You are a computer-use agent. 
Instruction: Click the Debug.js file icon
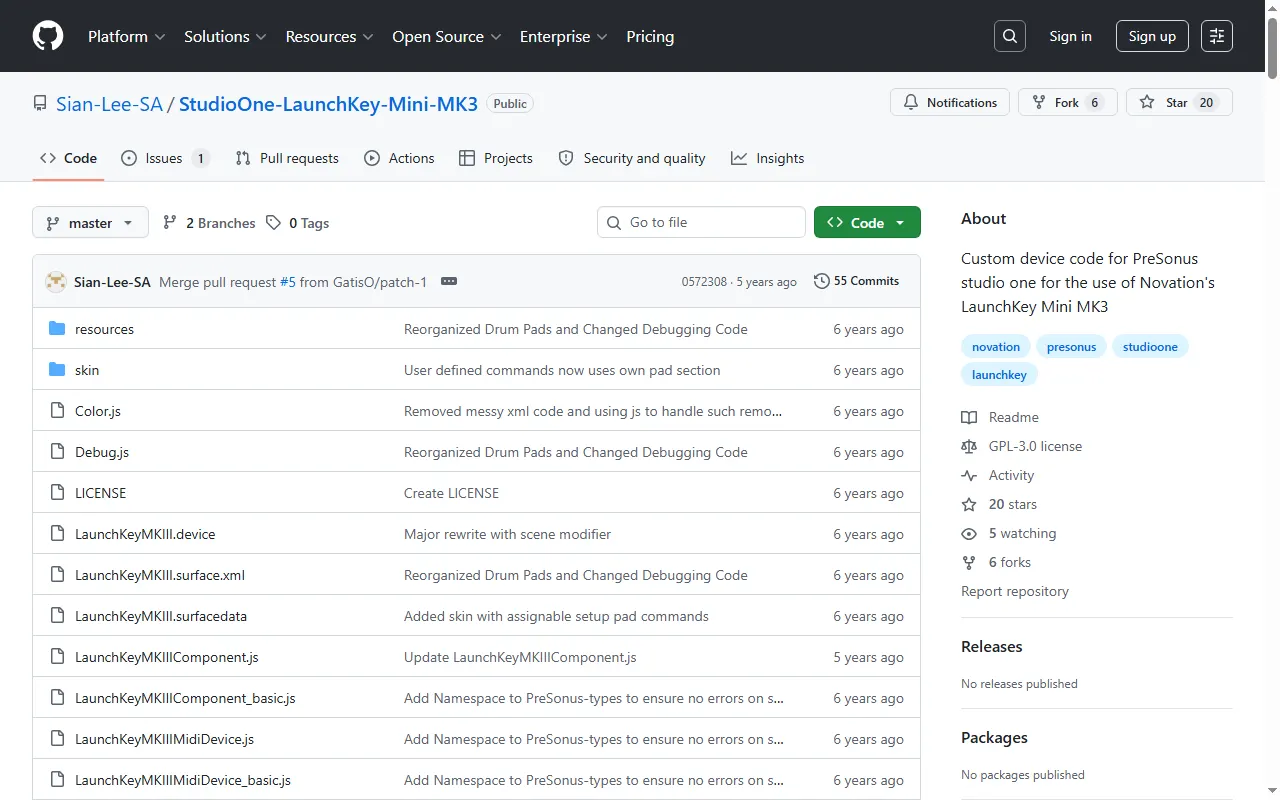coord(57,452)
